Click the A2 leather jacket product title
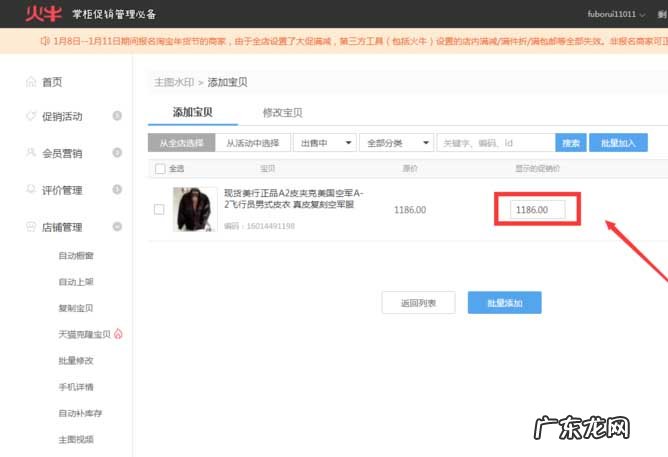The image size is (668, 457). [x=294, y=198]
